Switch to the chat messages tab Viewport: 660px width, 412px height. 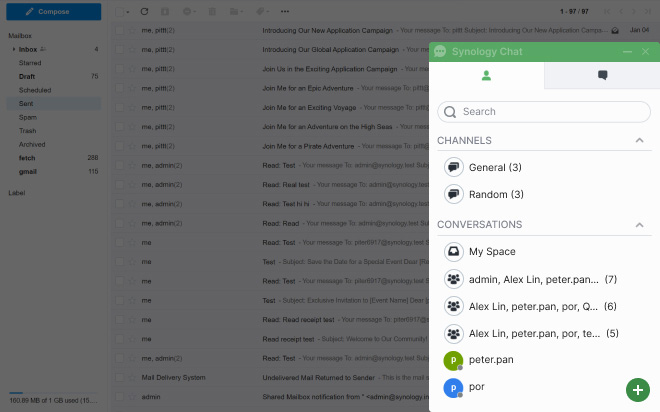click(x=602, y=75)
